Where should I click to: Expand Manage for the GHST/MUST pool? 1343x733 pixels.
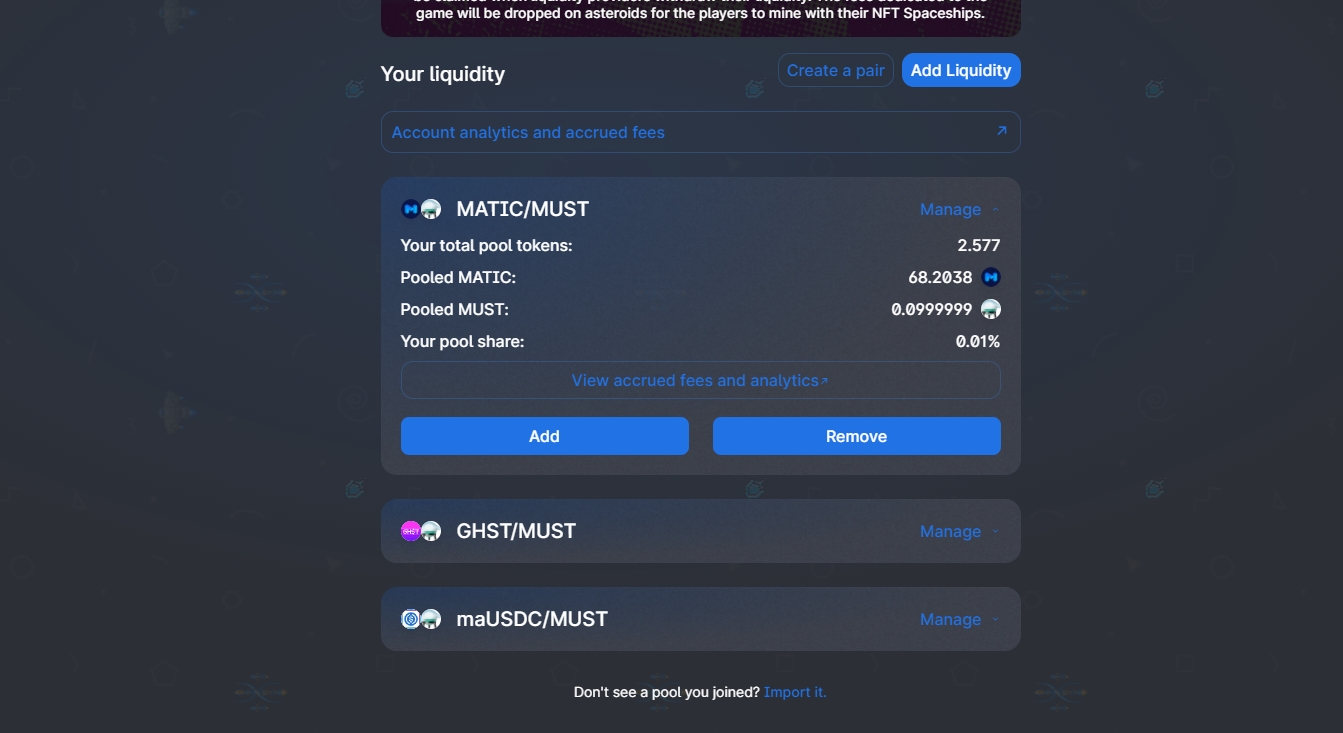[x=958, y=532]
